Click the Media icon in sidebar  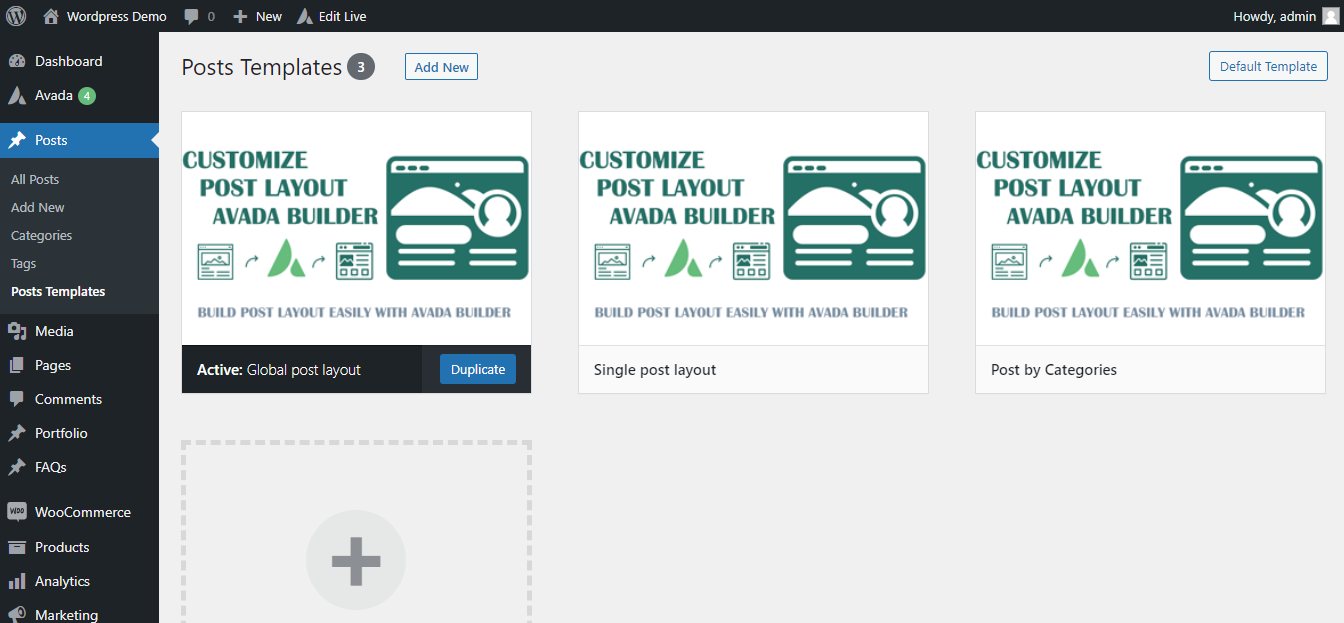click(17, 331)
